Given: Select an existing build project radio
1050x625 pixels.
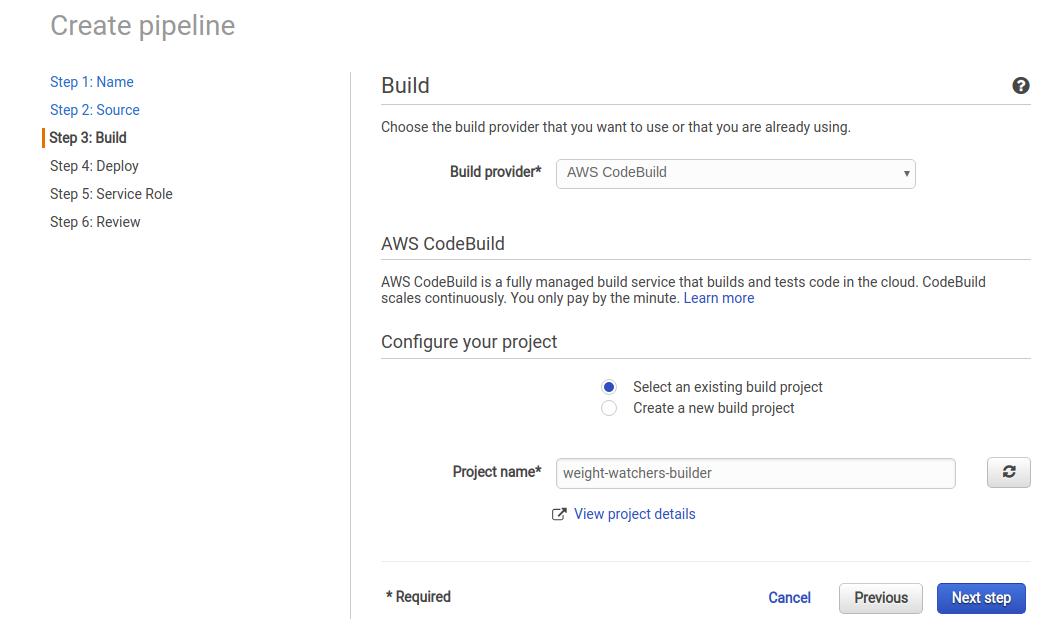Looking at the screenshot, I should coord(609,387).
